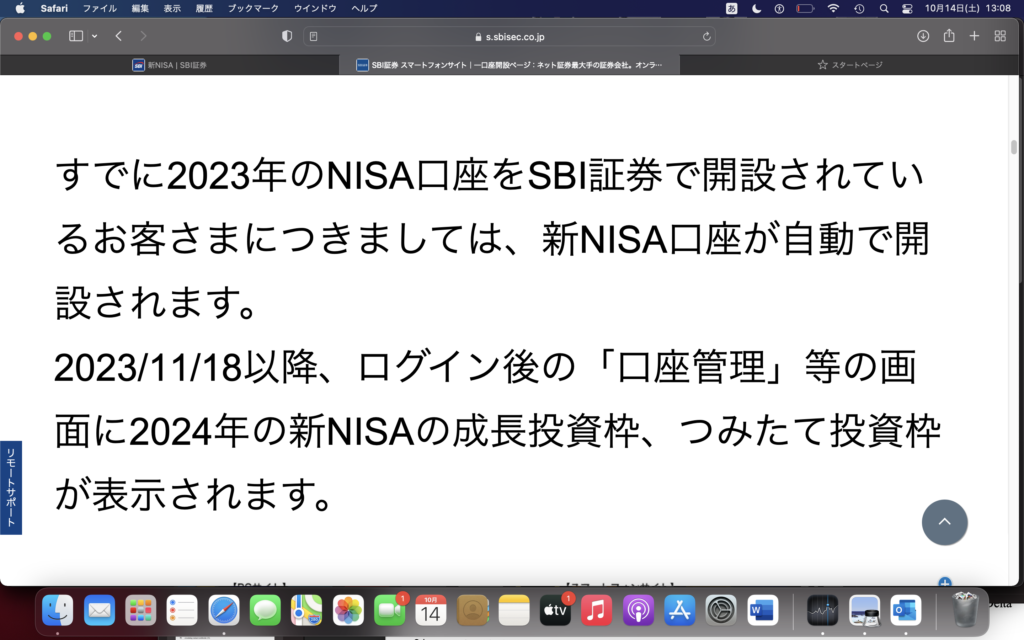Open the Privacy Report shield icon
This screenshot has height=640, width=1024.
tap(286, 35)
